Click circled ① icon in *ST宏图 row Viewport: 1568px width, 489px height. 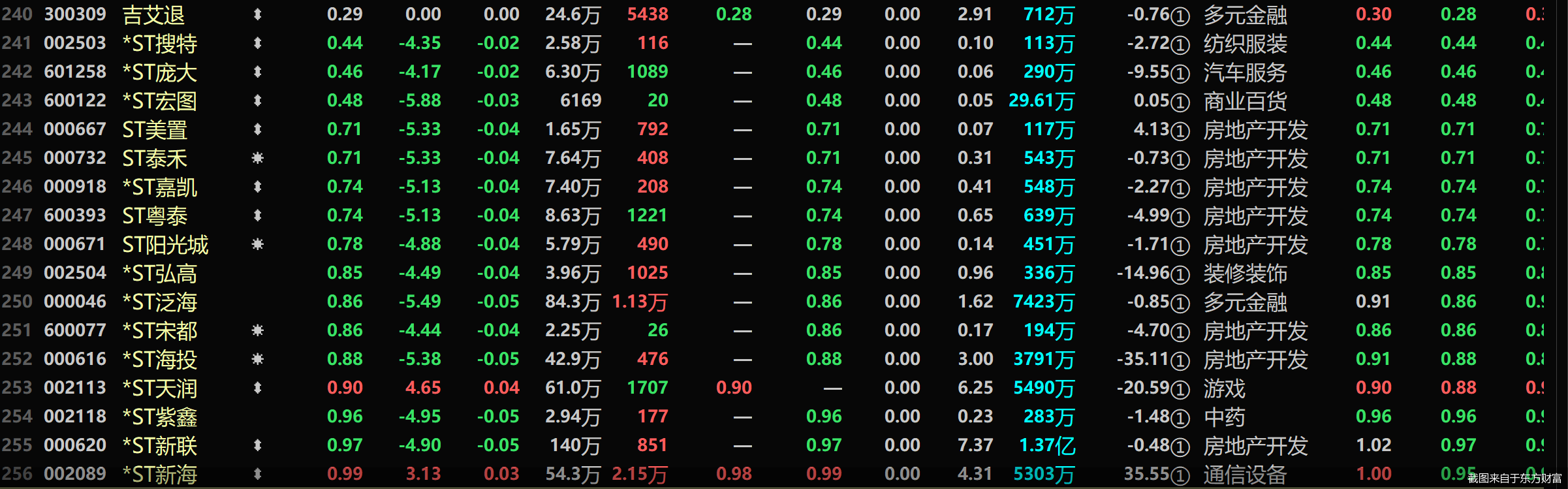(x=1180, y=102)
